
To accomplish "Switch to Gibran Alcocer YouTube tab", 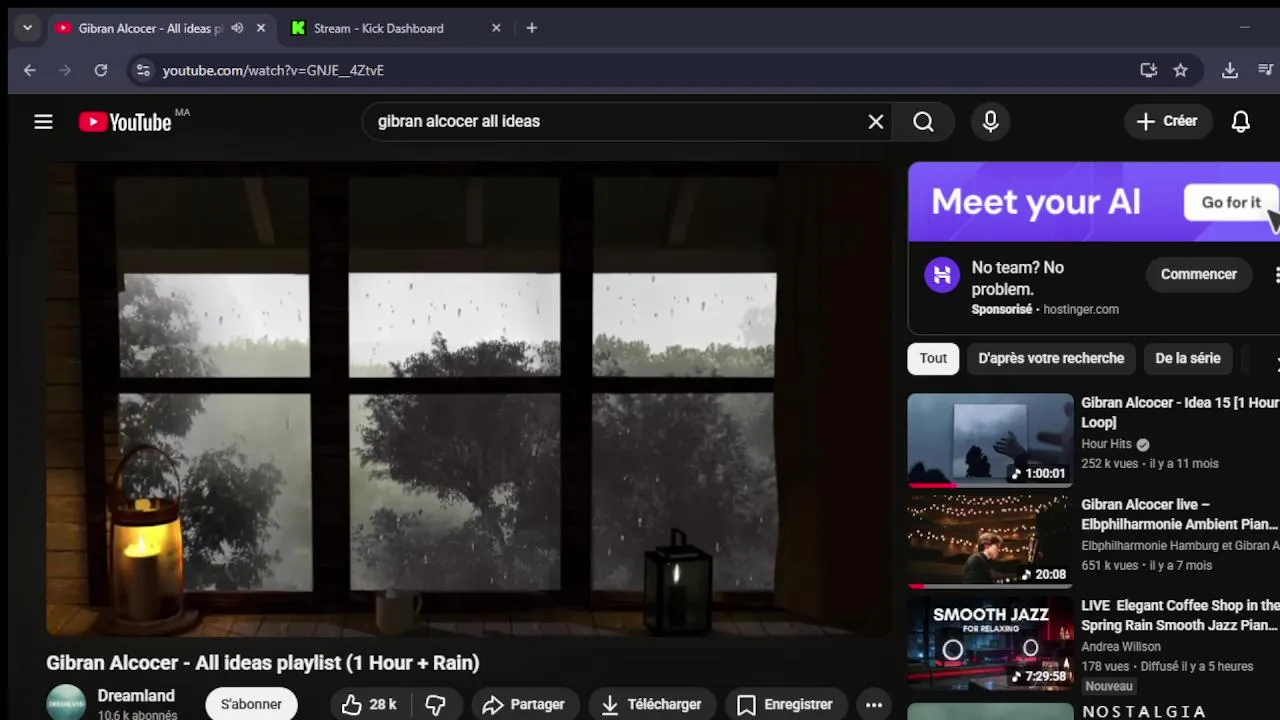I will (150, 28).
